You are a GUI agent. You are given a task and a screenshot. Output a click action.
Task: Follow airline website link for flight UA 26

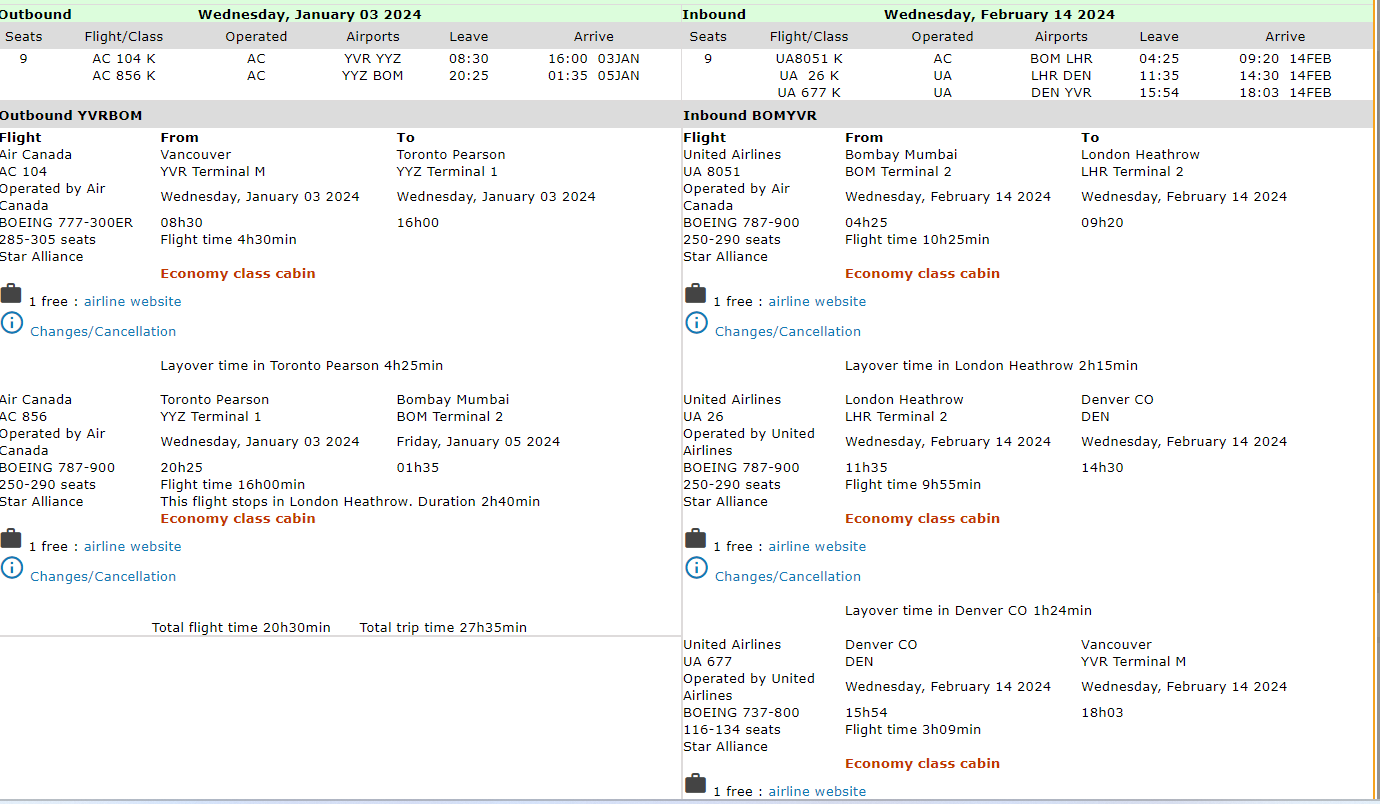[x=817, y=547]
